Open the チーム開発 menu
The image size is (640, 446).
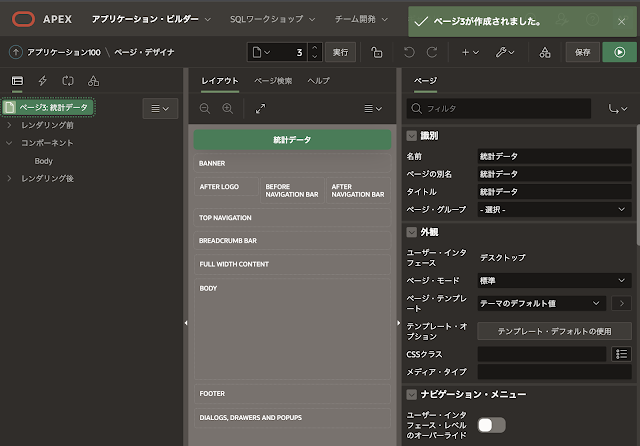click(361, 19)
